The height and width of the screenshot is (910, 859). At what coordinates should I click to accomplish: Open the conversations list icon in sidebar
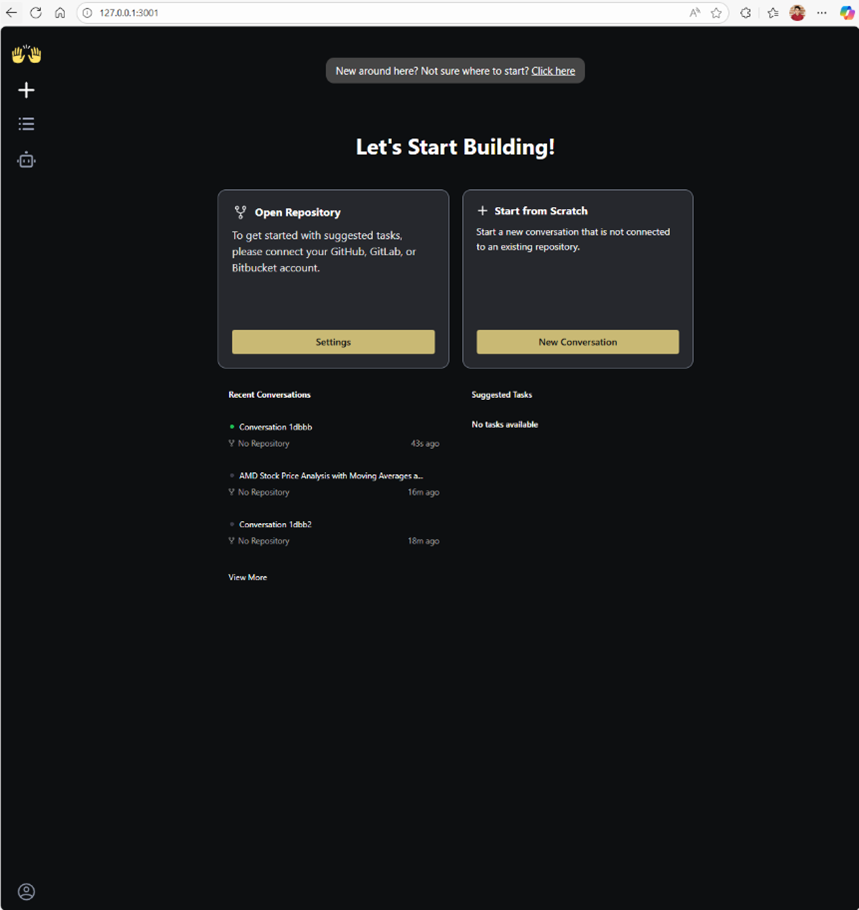point(26,124)
